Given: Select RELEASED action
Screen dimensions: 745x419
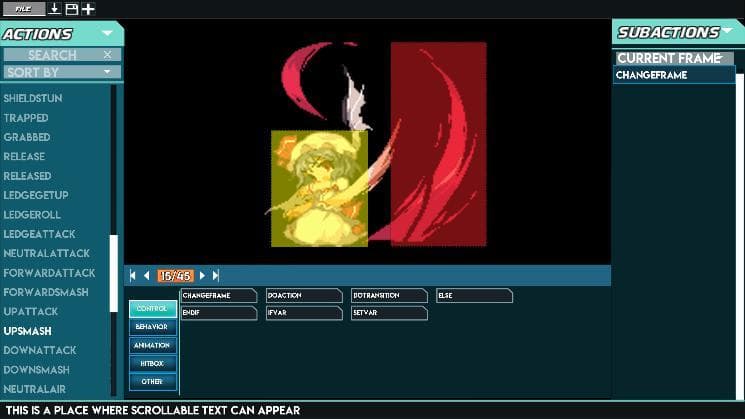Looking at the screenshot, I should tap(27, 176).
